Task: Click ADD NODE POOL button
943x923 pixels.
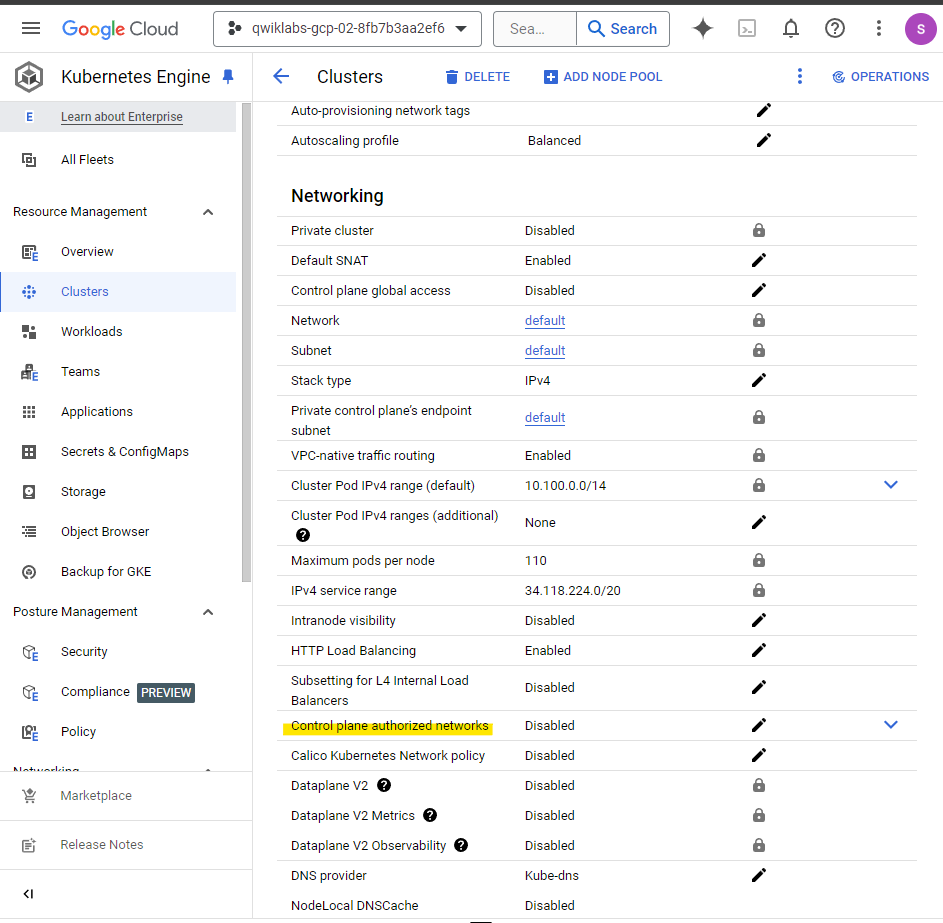Action: click(603, 77)
